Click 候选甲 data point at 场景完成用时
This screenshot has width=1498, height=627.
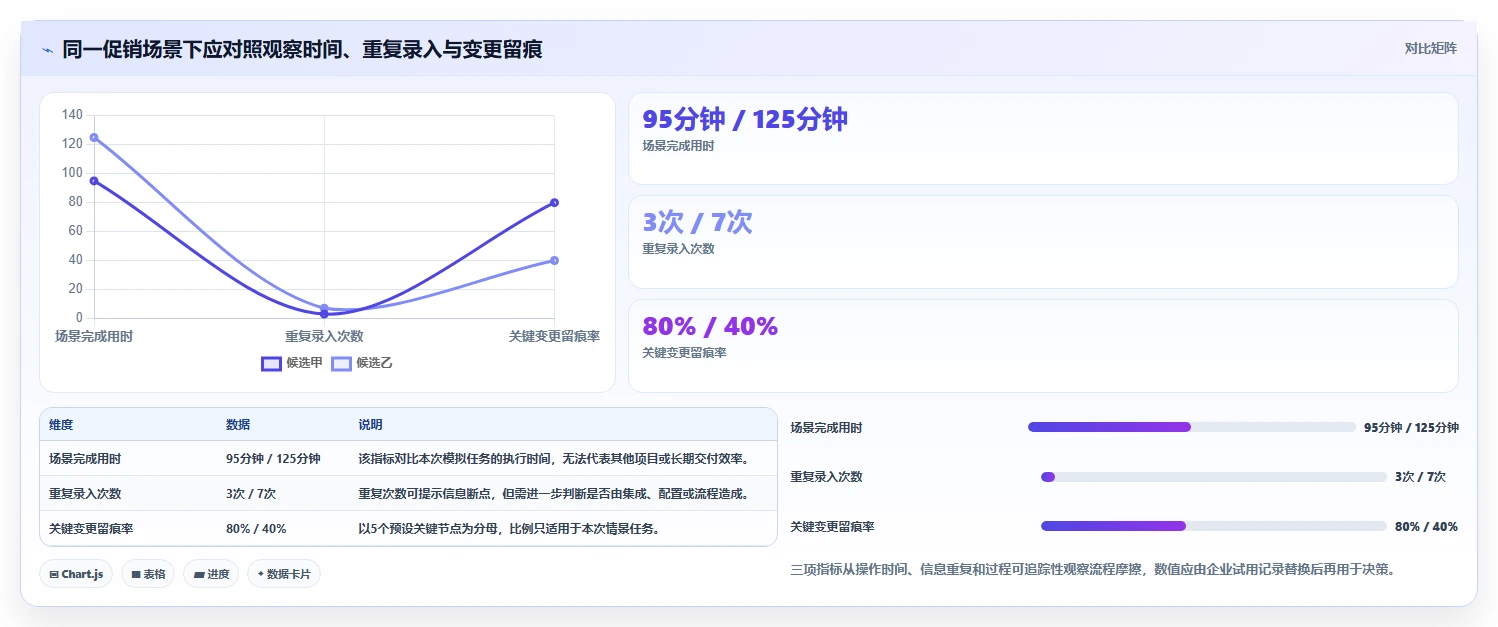point(94,181)
